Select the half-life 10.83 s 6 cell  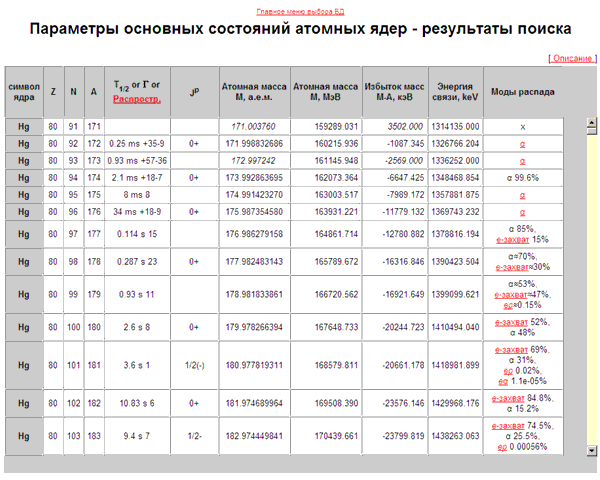[137, 403]
